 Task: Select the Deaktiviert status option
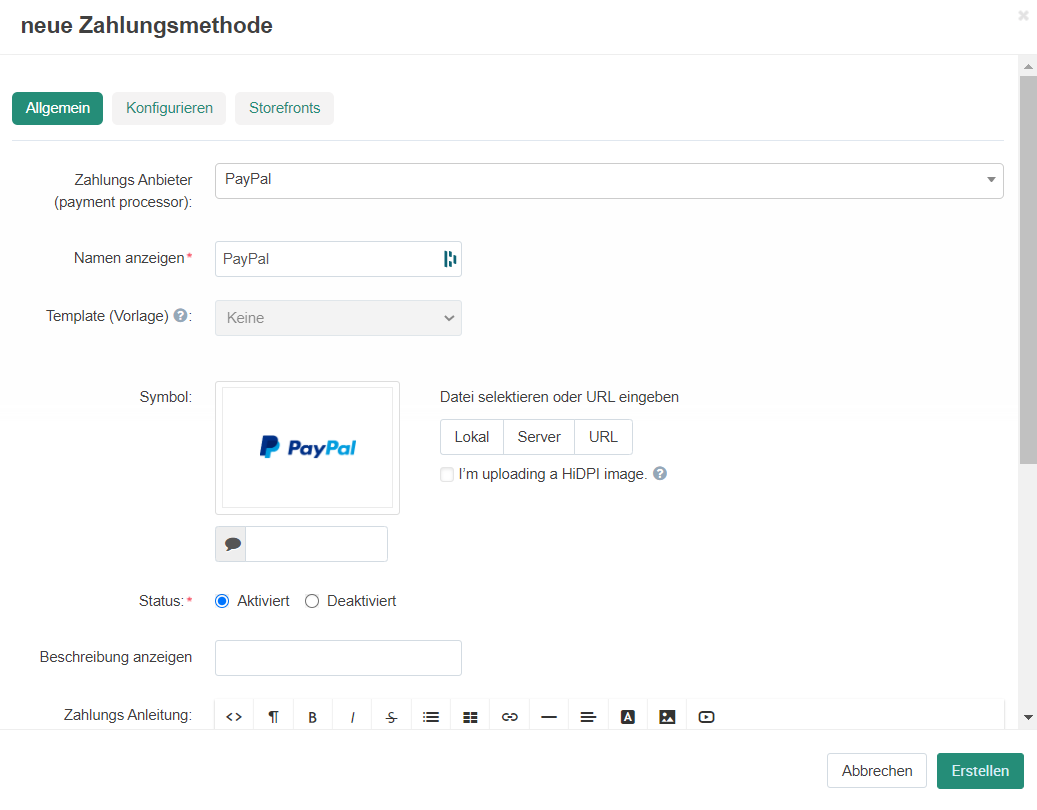[312, 601]
